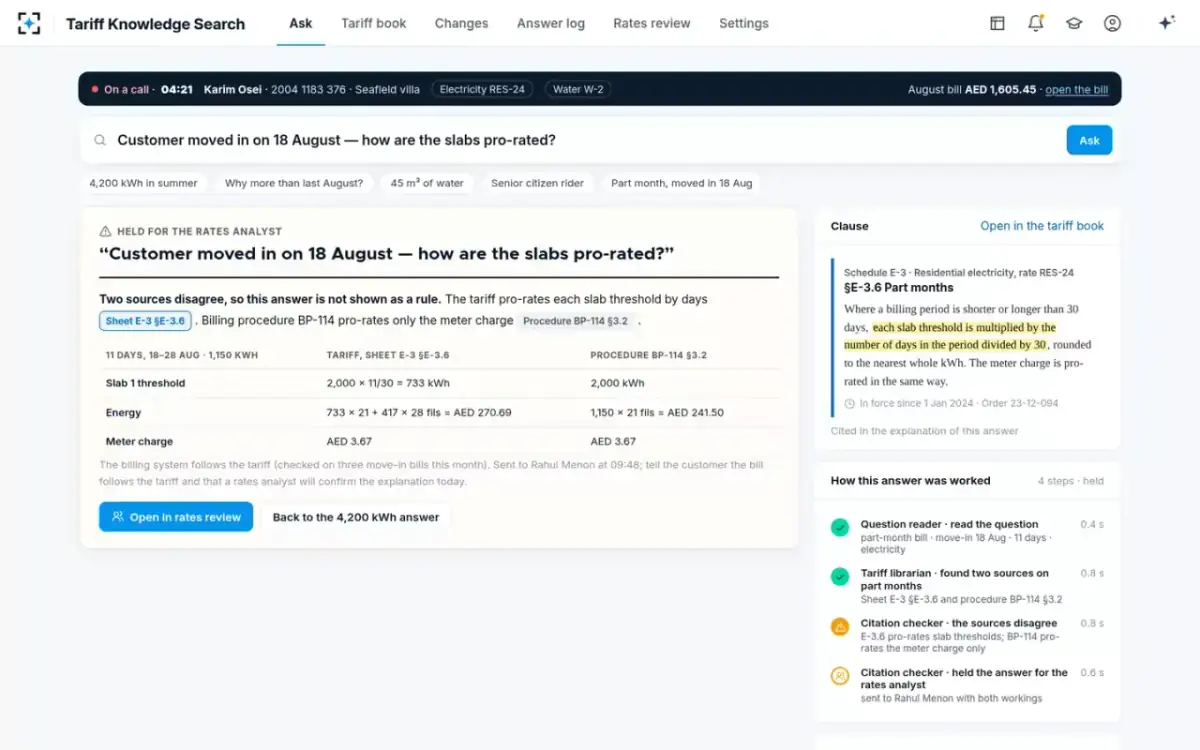Click the §E-3.6 Part months heading
The height and width of the screenshot is (750, 1200).
pos(898,288)
